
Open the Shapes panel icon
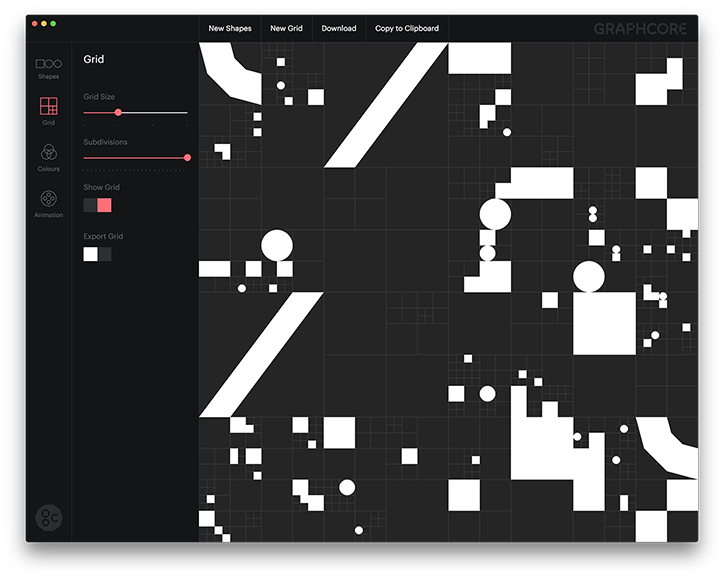(48, 64)
